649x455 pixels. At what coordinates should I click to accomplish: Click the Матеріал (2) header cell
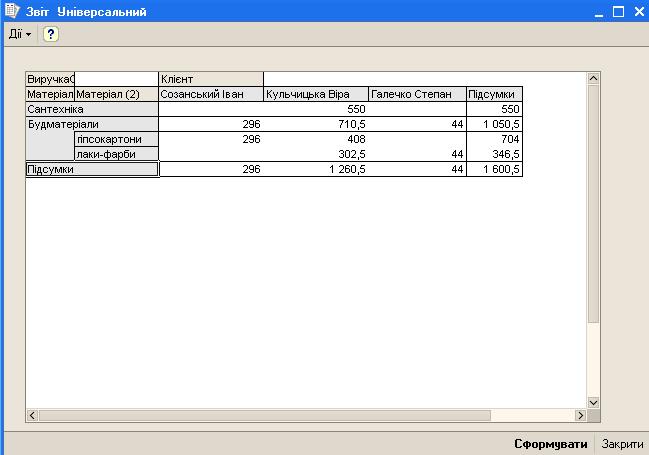point(116,94)
